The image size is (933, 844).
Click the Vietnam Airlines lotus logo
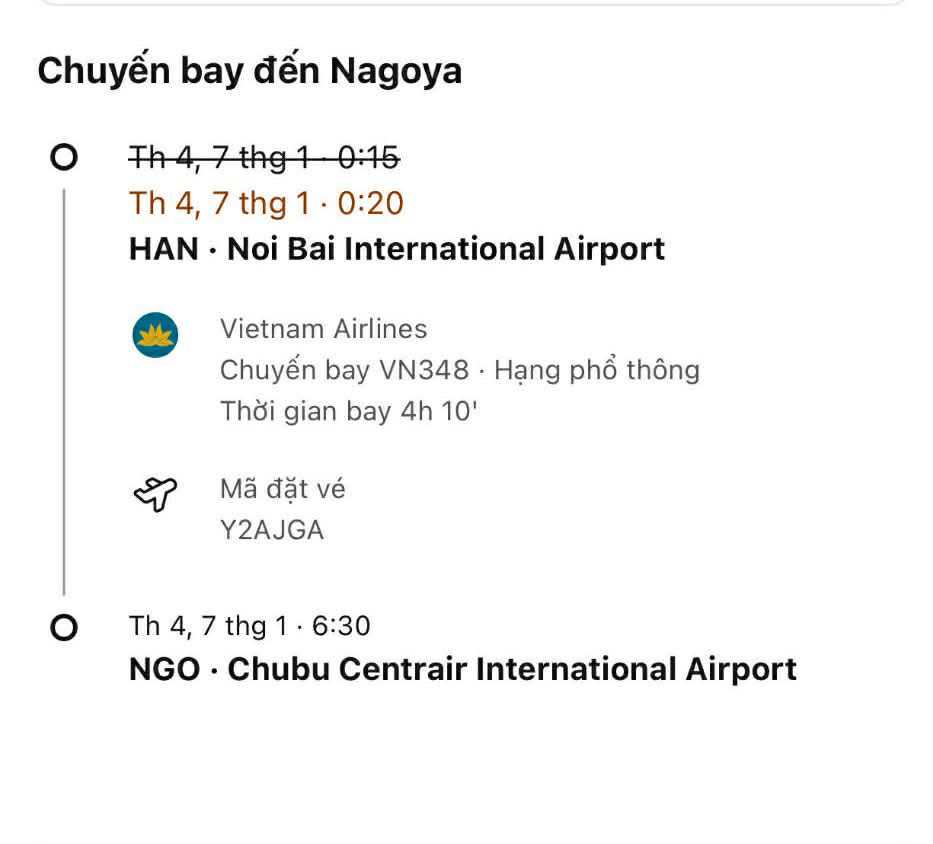155,335
